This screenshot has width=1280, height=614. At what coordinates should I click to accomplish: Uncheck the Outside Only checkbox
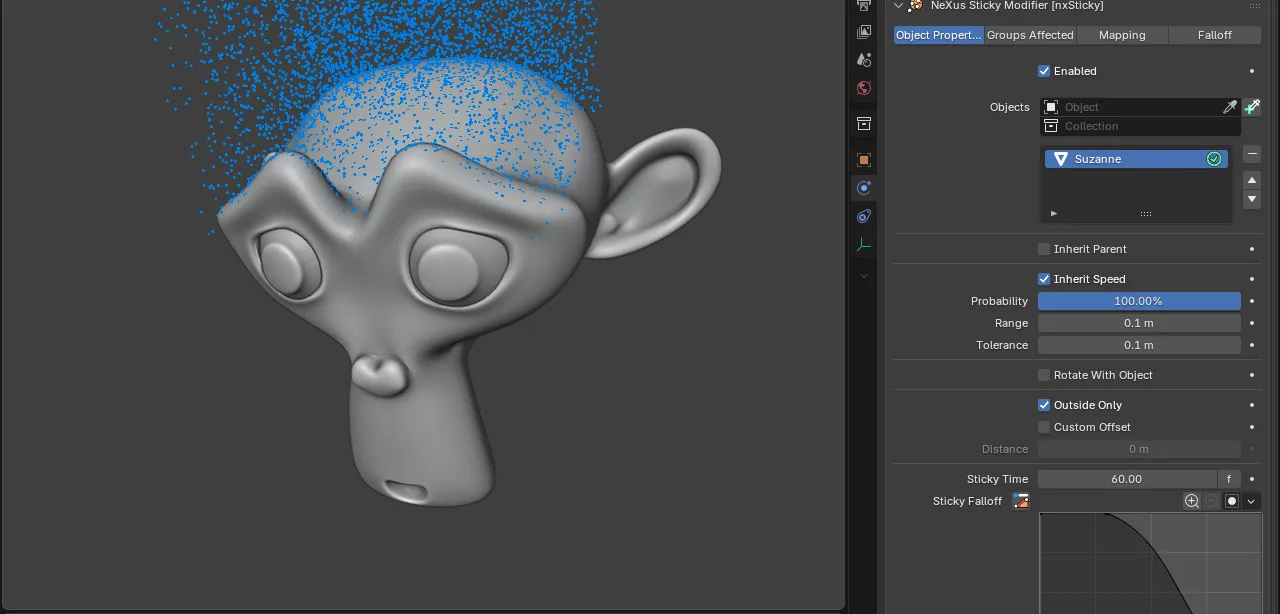(x=1044, y=405)
